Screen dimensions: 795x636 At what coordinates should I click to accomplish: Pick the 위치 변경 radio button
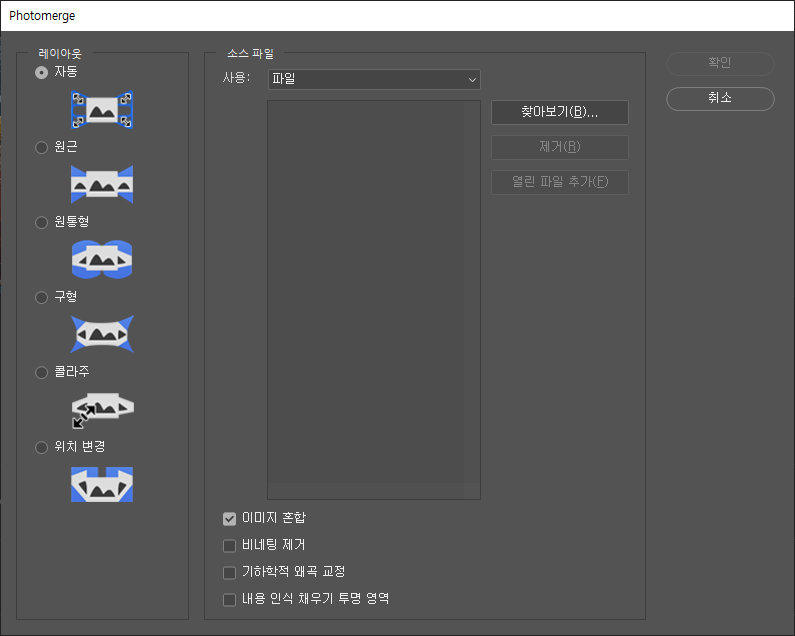pos(42,447)
